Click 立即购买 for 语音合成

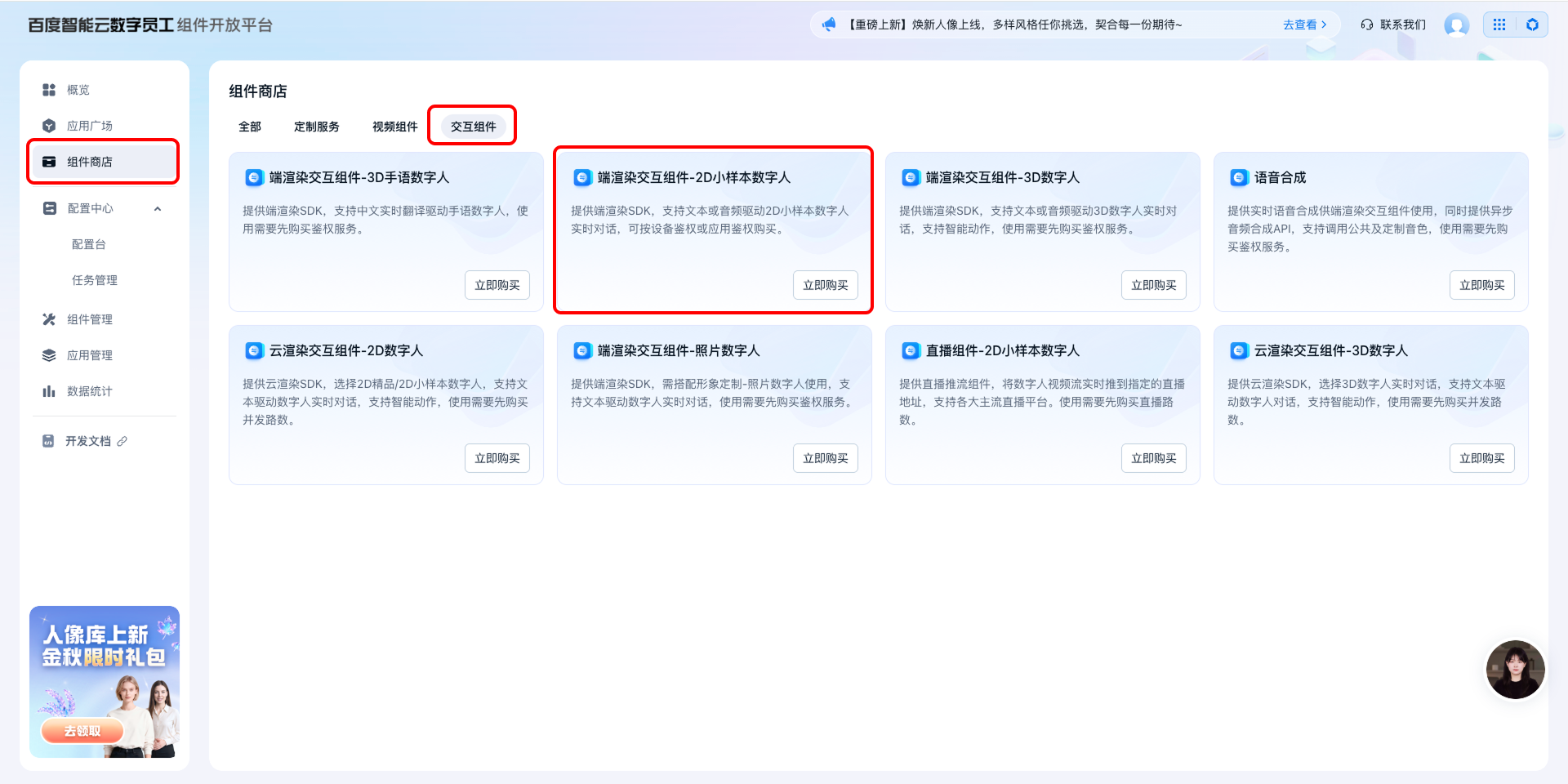(x=1481, y=285)
